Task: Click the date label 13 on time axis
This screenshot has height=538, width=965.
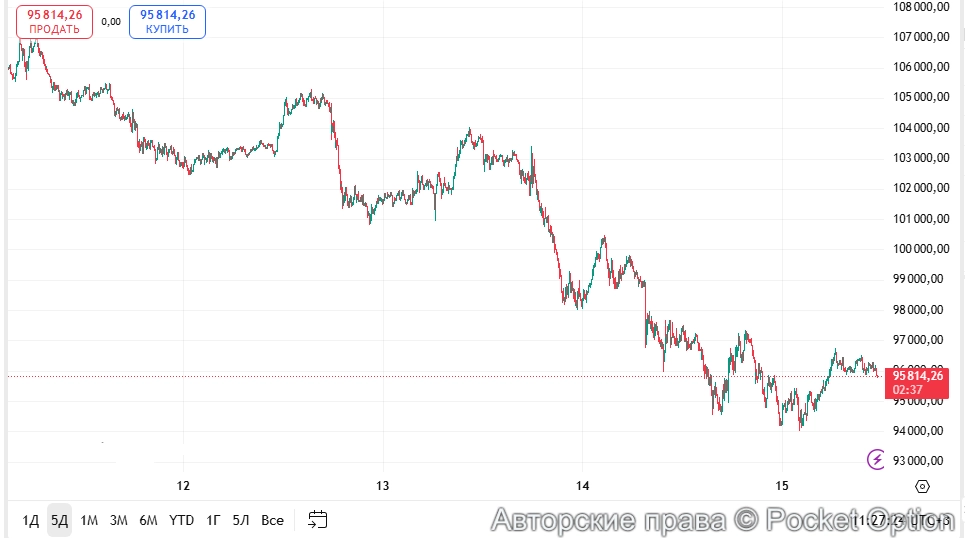Action: pyautogui.click(x=382, y=486)
